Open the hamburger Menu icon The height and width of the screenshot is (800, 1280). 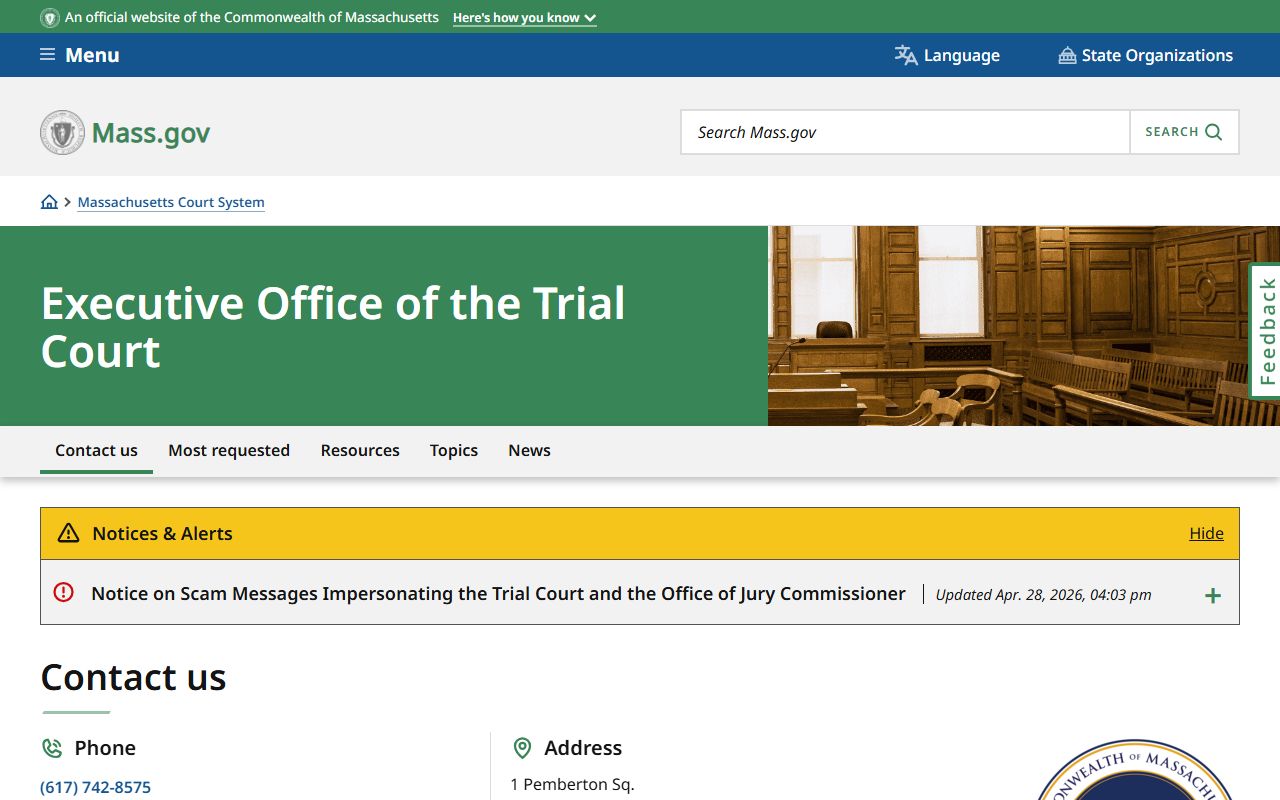[x=47, y=55]
